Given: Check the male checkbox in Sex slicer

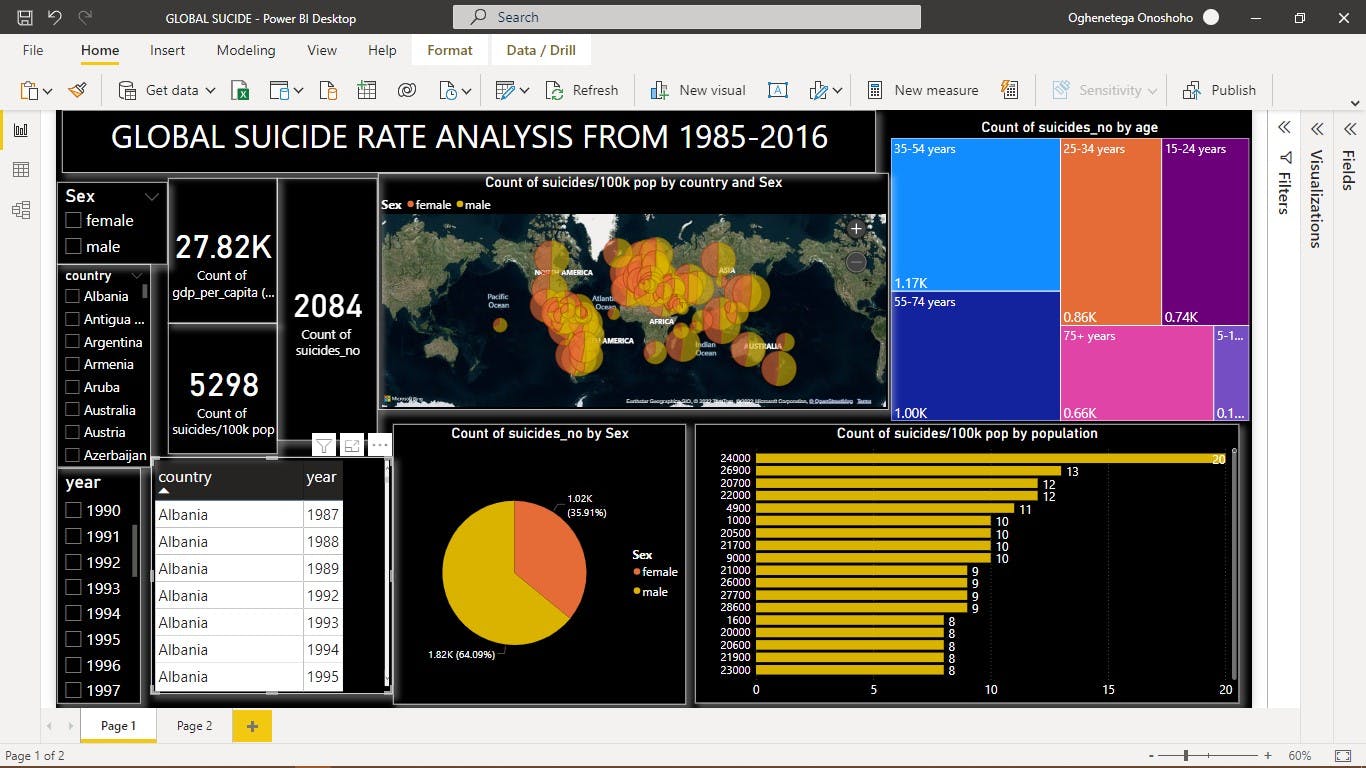Looking at the screenshot, I should (73, 247).
